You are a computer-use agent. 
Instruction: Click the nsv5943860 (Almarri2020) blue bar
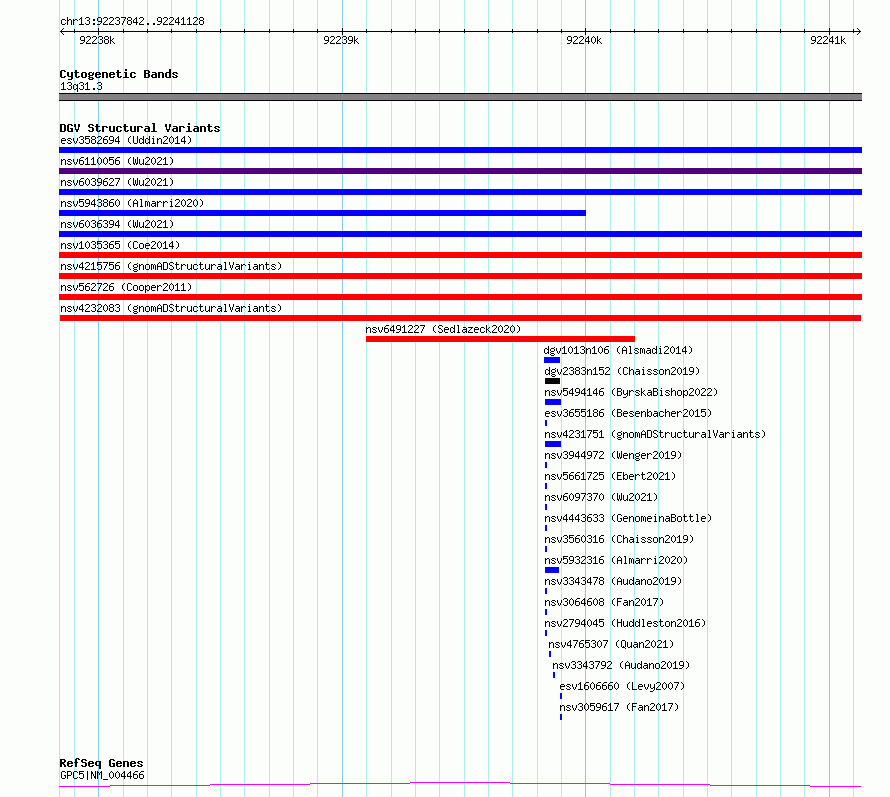tap(322, 213)
